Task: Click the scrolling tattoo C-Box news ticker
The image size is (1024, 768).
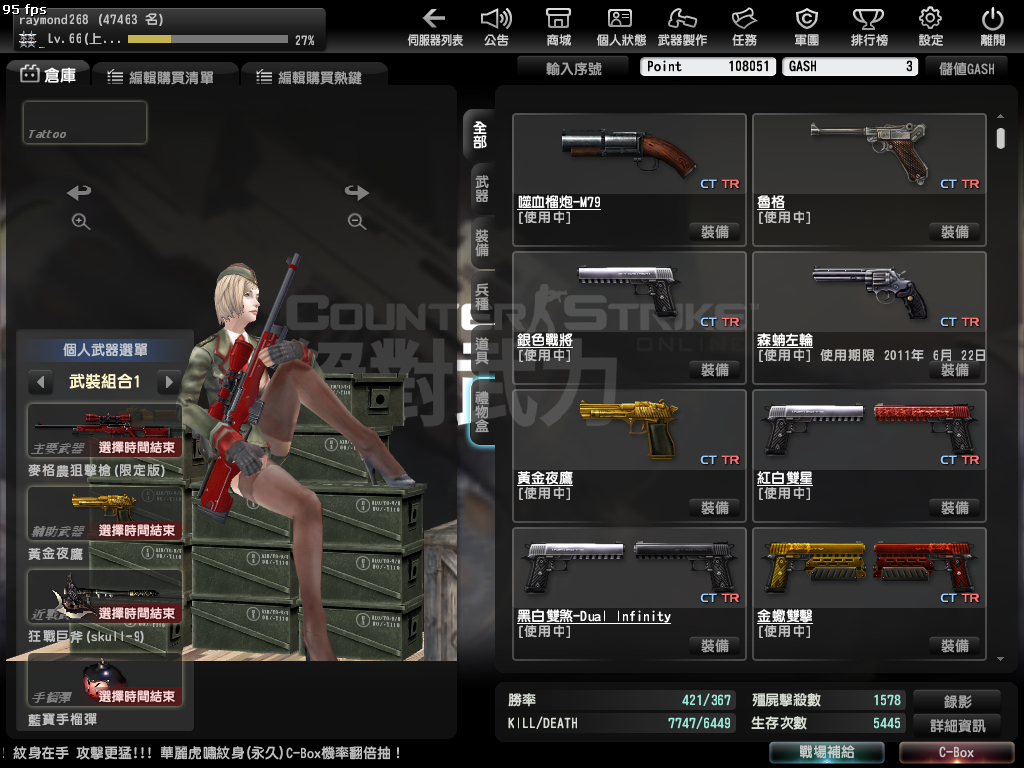Action: pos(202,753)
